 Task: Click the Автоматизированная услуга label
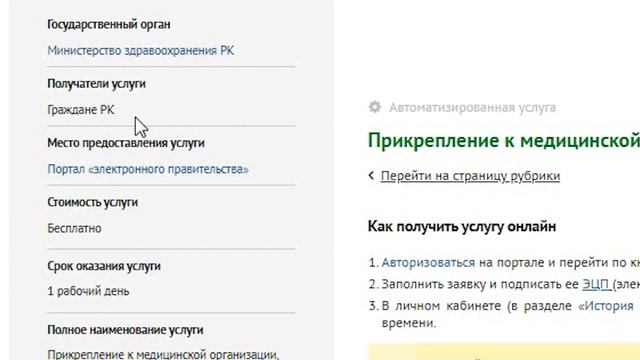coord(472,108)
